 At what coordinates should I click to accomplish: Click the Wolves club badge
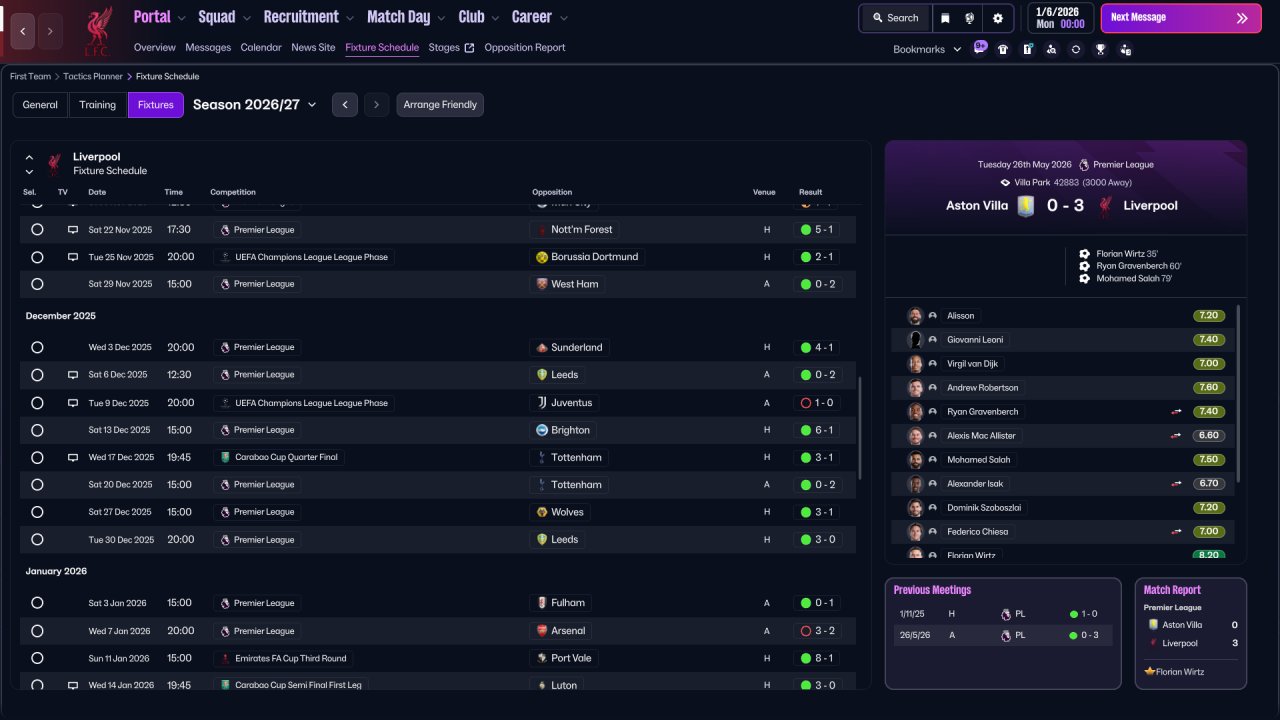coord(542,512)
